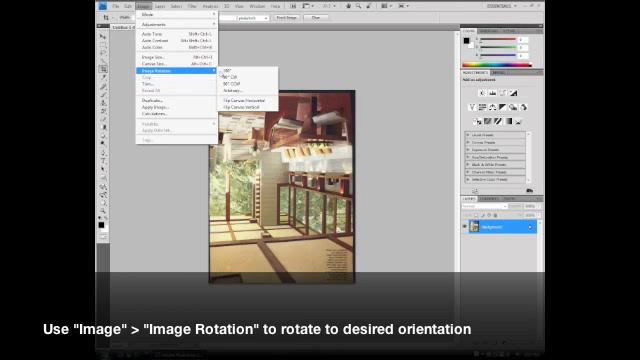Select the Crop tool in toolbox
The height and width of the screenshot is (360, 640).
[103, 69]
